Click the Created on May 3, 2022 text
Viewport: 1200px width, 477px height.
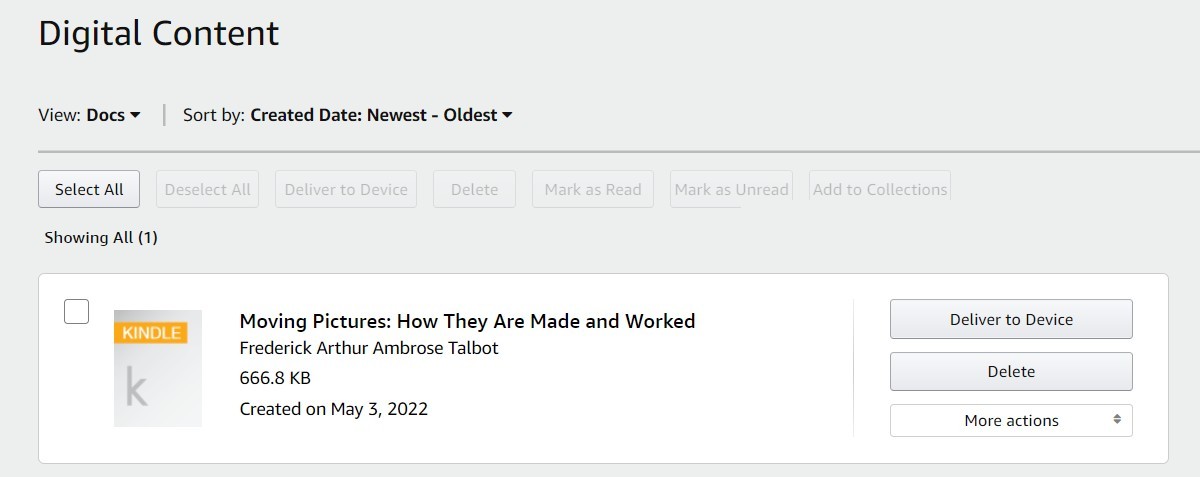pos(334,408)
